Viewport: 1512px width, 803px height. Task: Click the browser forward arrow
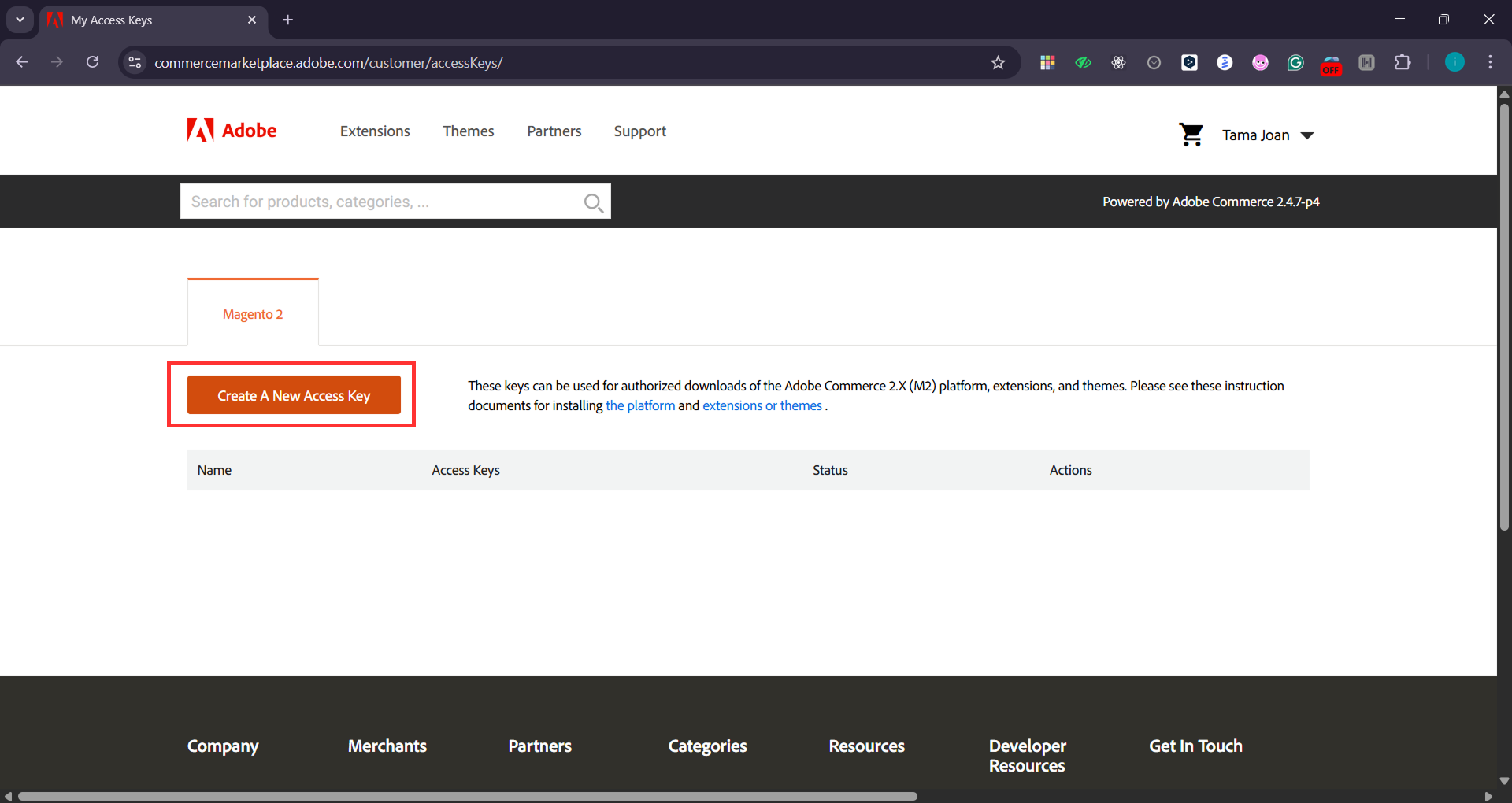(57, 62)
